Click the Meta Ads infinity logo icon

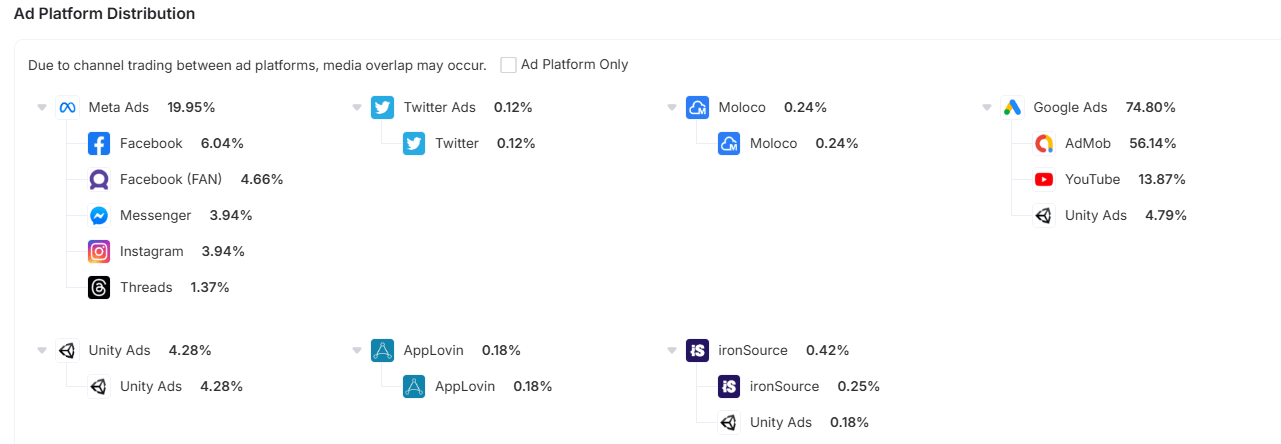(x=67, y=107)
